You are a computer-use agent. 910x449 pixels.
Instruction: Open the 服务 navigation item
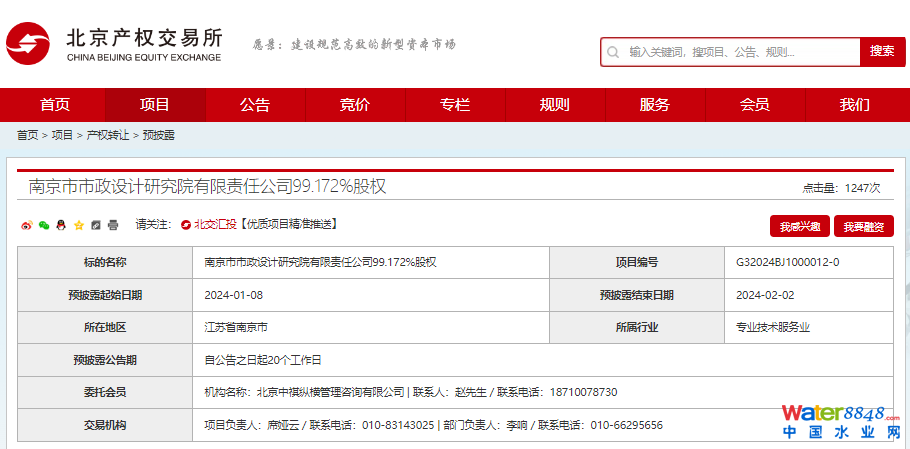pyautogui.click(x=655, y=105)
